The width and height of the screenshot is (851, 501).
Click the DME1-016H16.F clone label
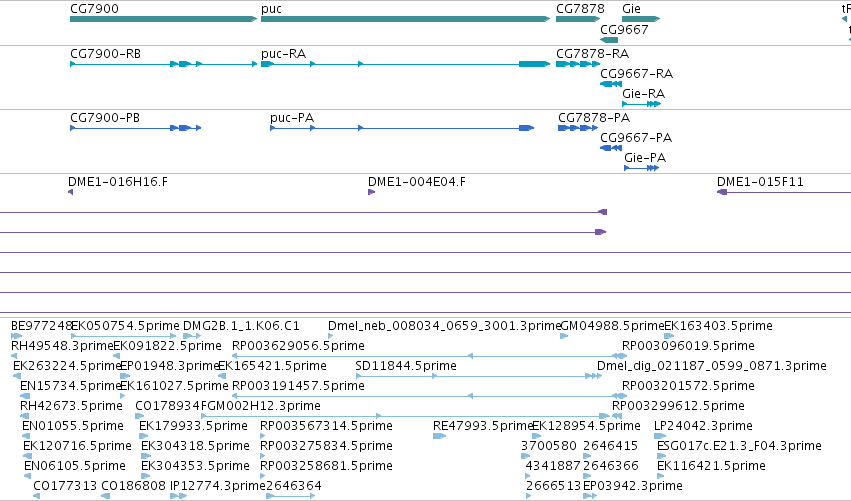[118, 182]
